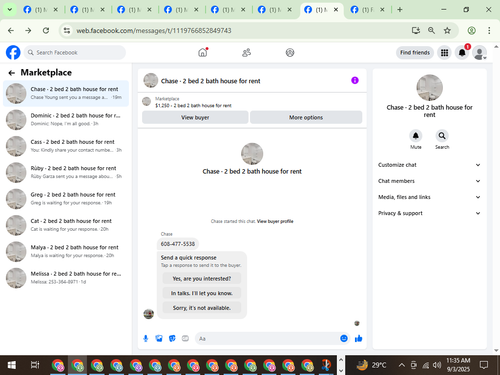Click the More options button

point(306,117)
